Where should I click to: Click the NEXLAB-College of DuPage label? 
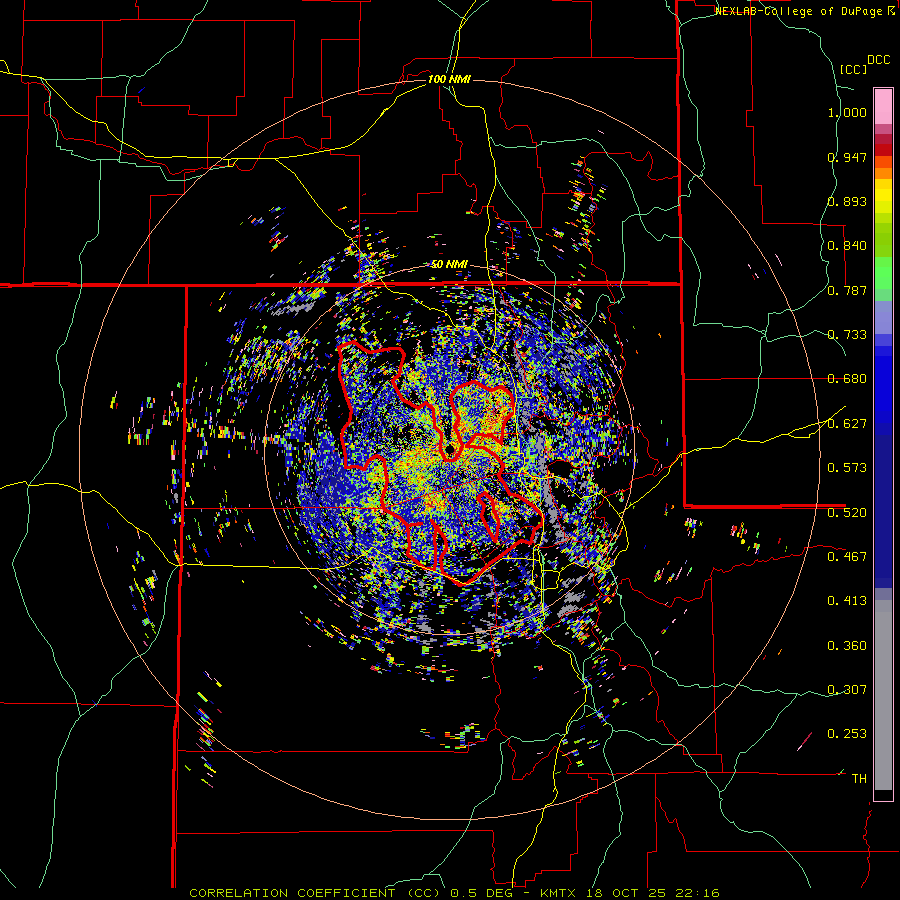click(x=799, y=11)
